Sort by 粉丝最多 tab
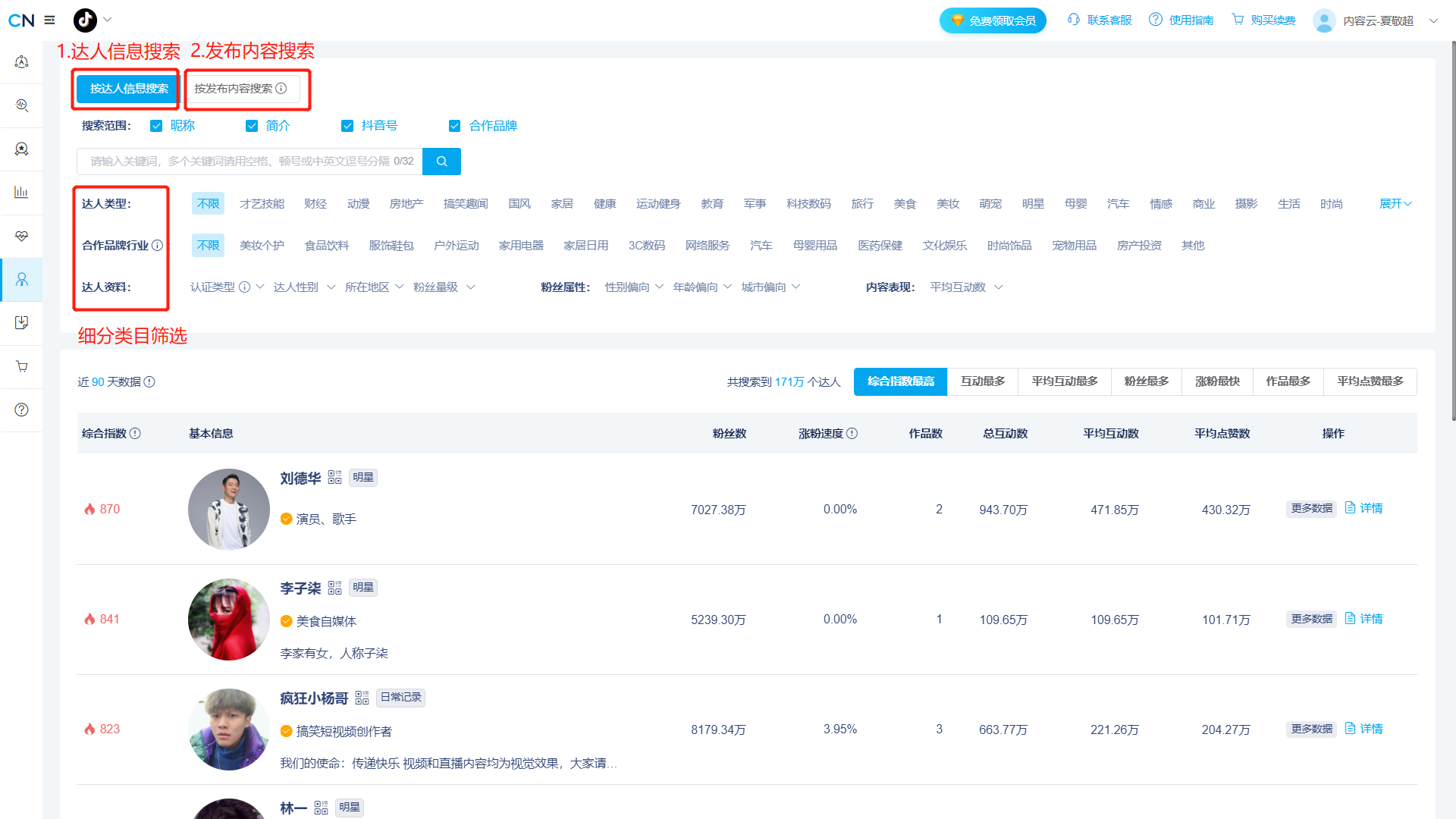Viewport: 1456px width, 819px height. 1146,381
